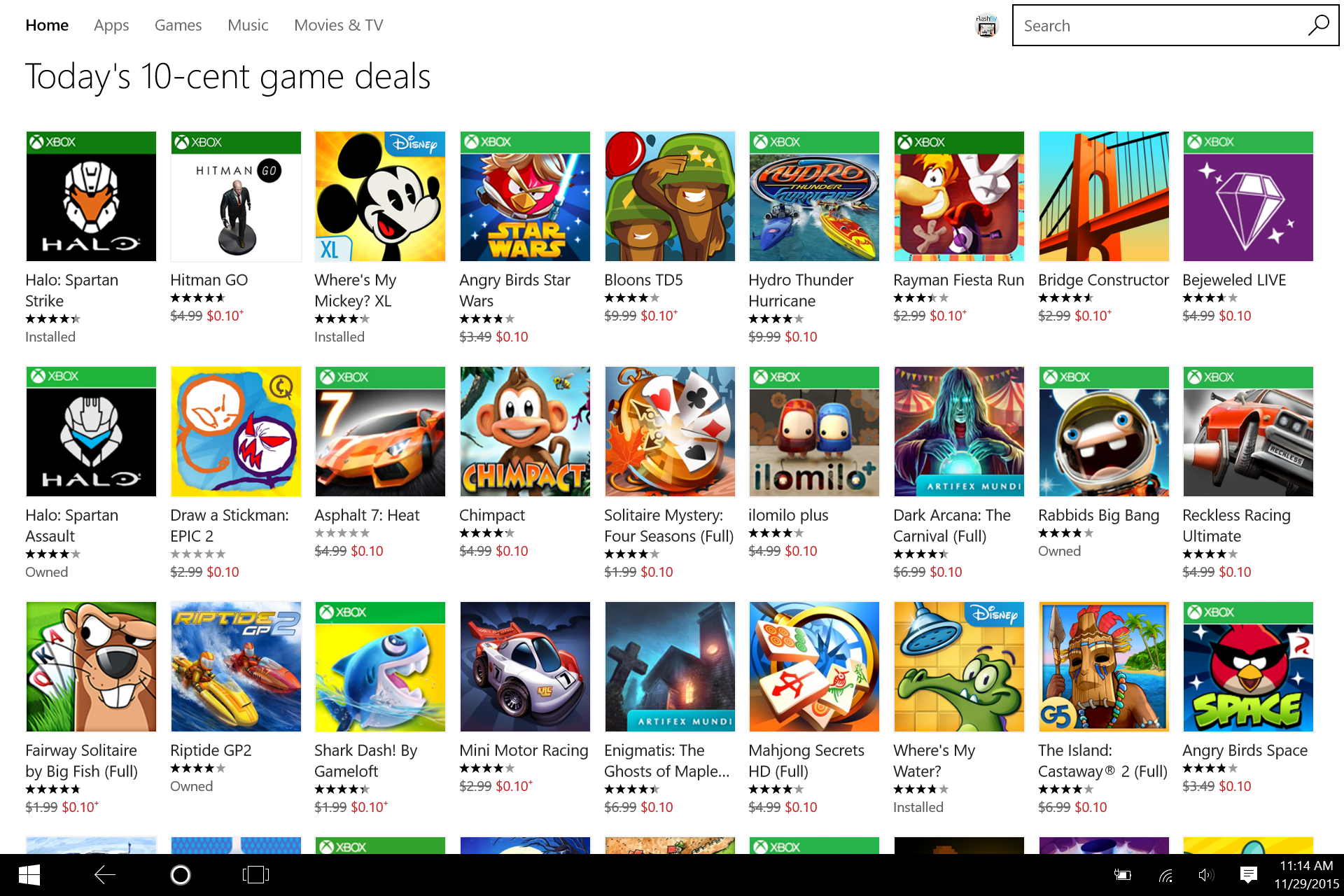Switch to the Games tab
This screenshot has height=896, width=1344.
tap(178, 25)
